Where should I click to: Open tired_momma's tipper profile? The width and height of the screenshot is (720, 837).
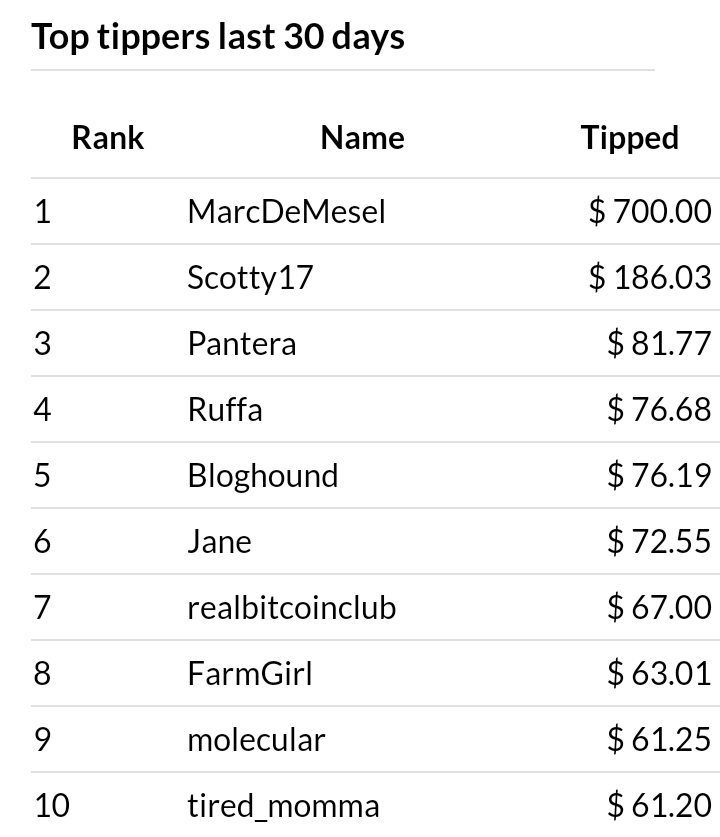pos(283,806)
